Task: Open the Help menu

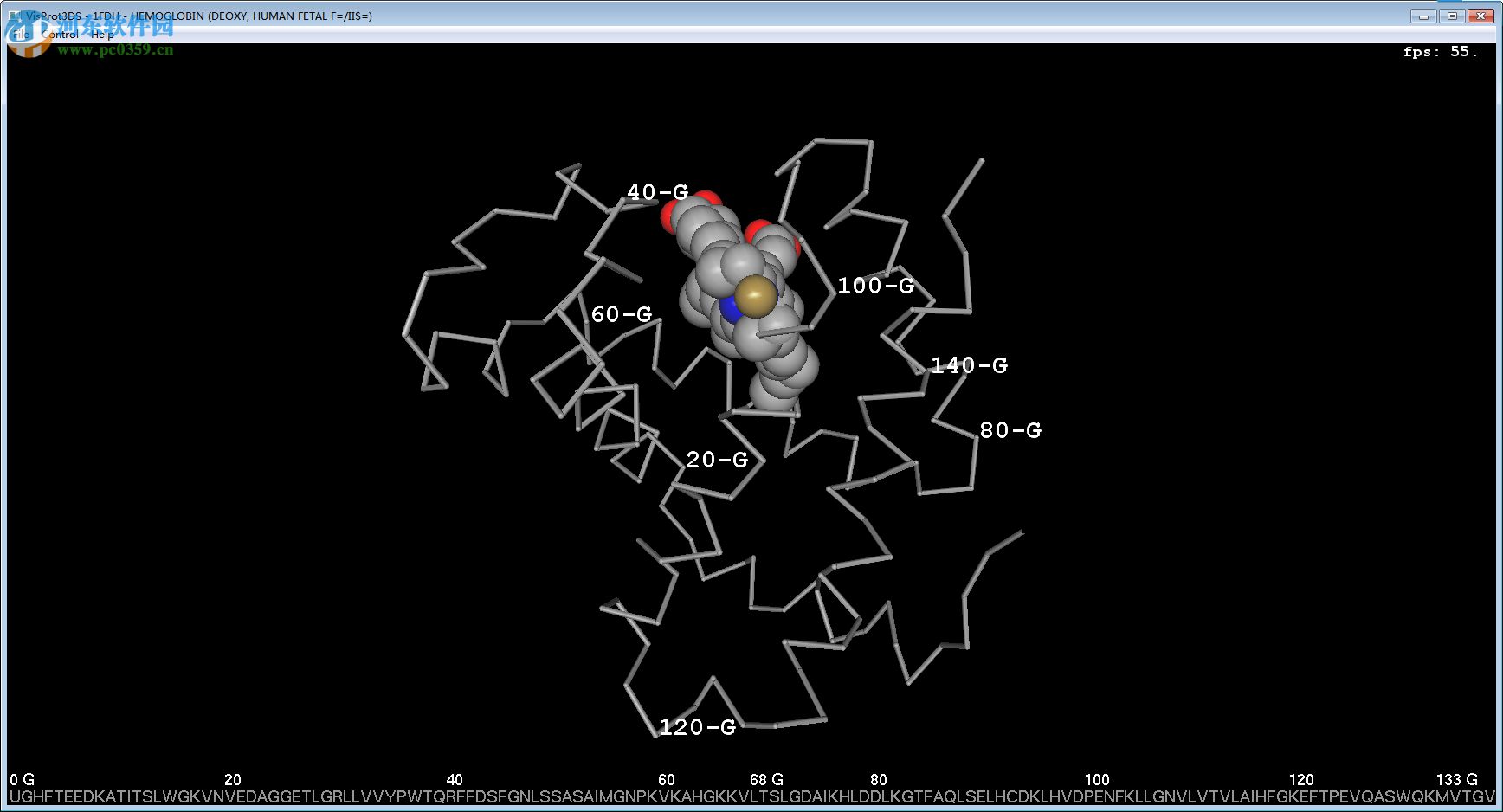Action: [x=102, y=35]
